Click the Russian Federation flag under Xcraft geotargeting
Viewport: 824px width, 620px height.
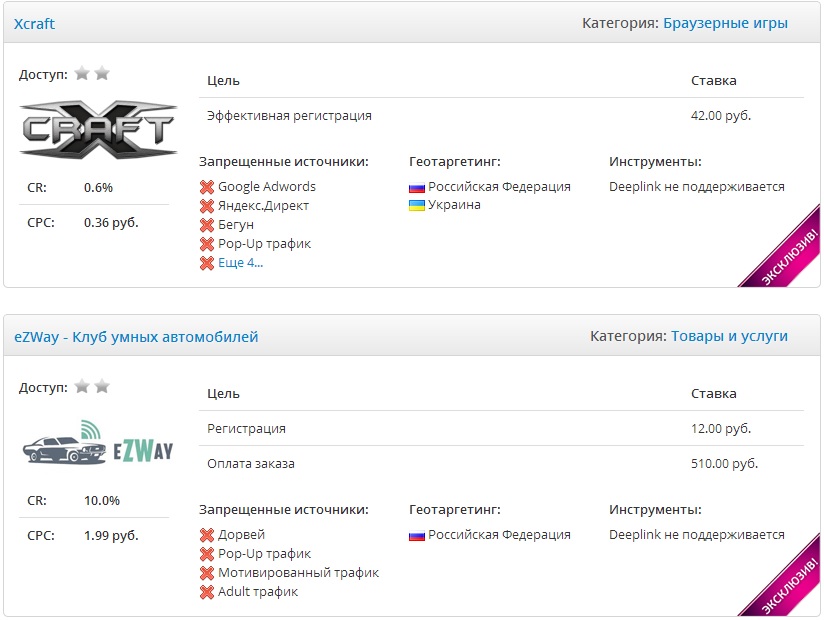[417, 186]
